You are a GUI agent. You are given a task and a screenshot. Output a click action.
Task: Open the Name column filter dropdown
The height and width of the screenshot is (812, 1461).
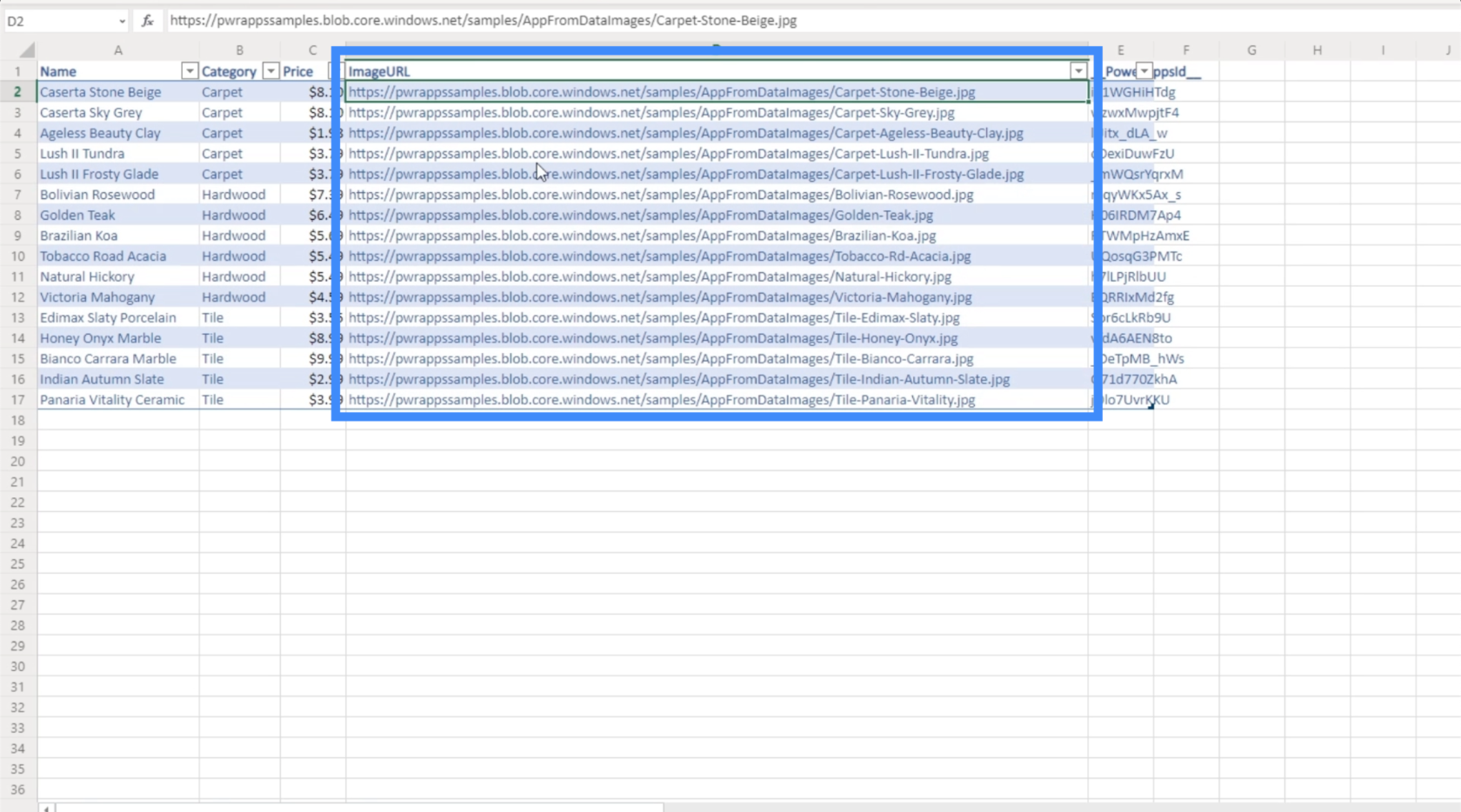click(189, 71)
